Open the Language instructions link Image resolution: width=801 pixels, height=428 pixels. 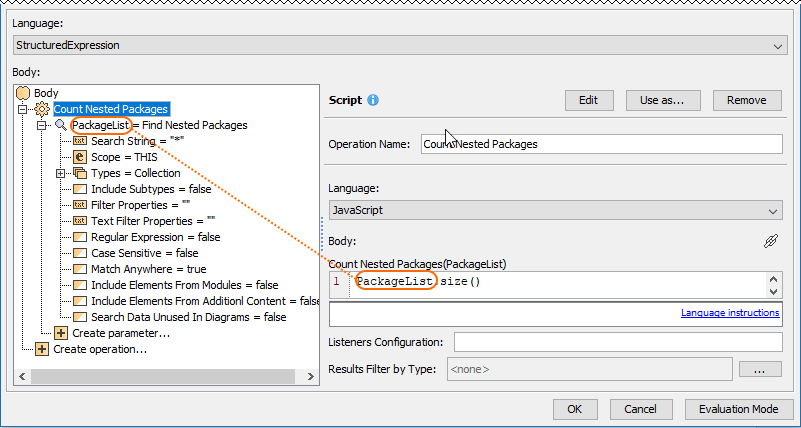[x=729, y=313]
